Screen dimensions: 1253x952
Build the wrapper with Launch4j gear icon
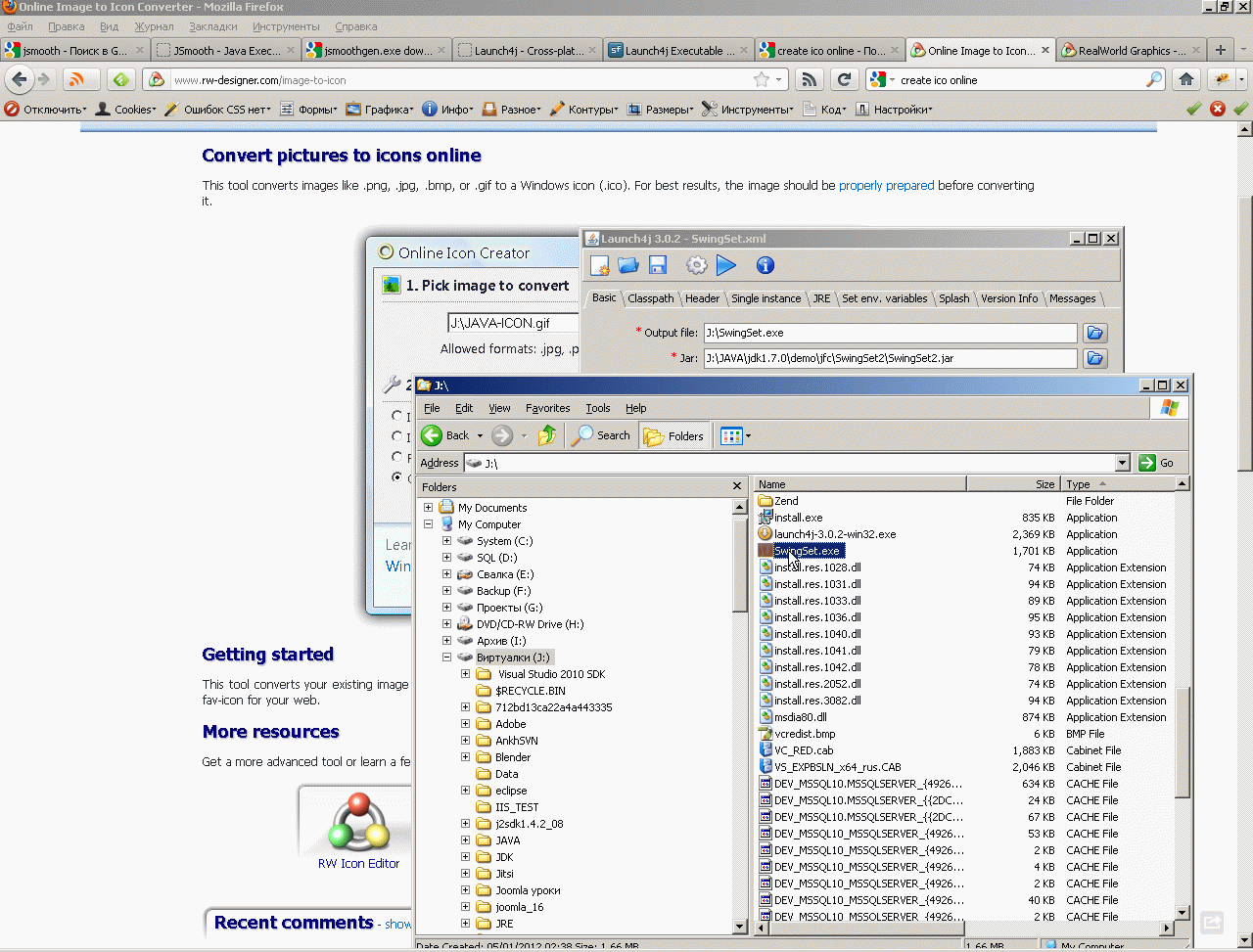tap(696, 265)
